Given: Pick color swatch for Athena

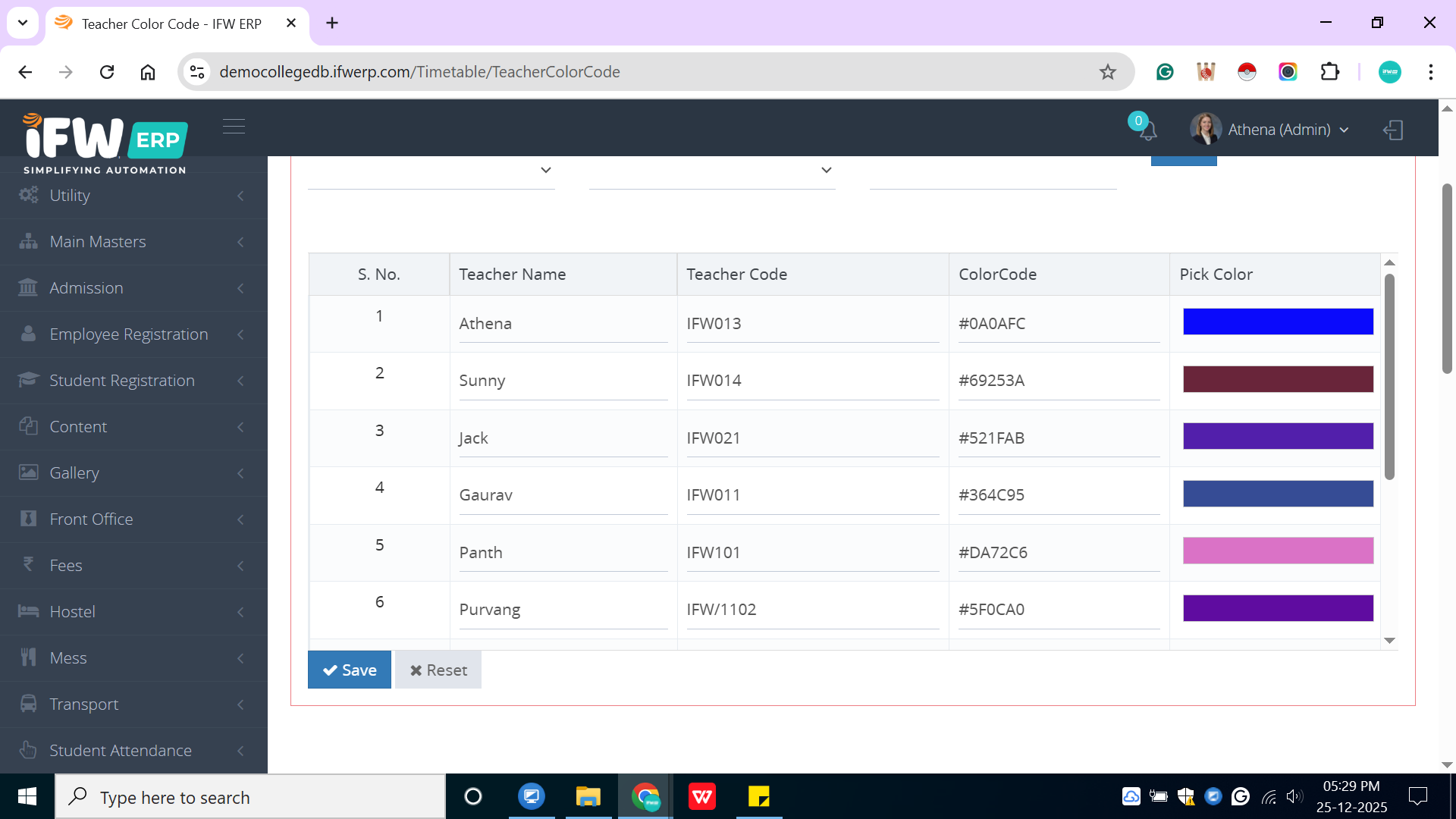Looking at the screenshot, I should (1277, 322).
